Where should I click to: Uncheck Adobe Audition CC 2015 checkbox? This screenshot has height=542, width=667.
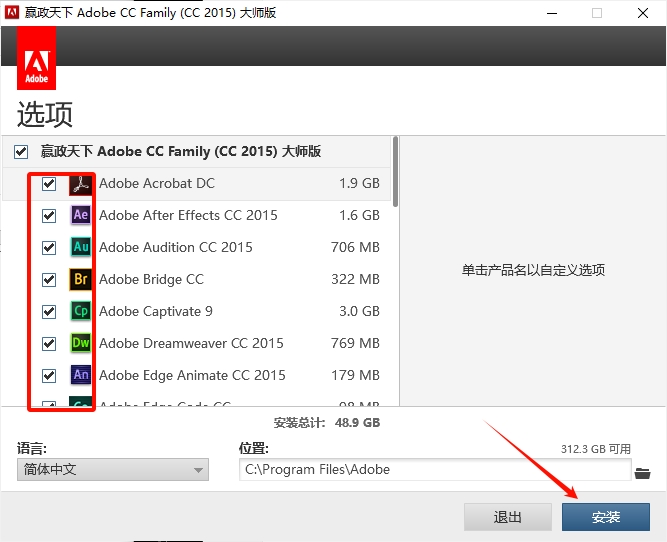pyautogui.click(x=49, y=248)
